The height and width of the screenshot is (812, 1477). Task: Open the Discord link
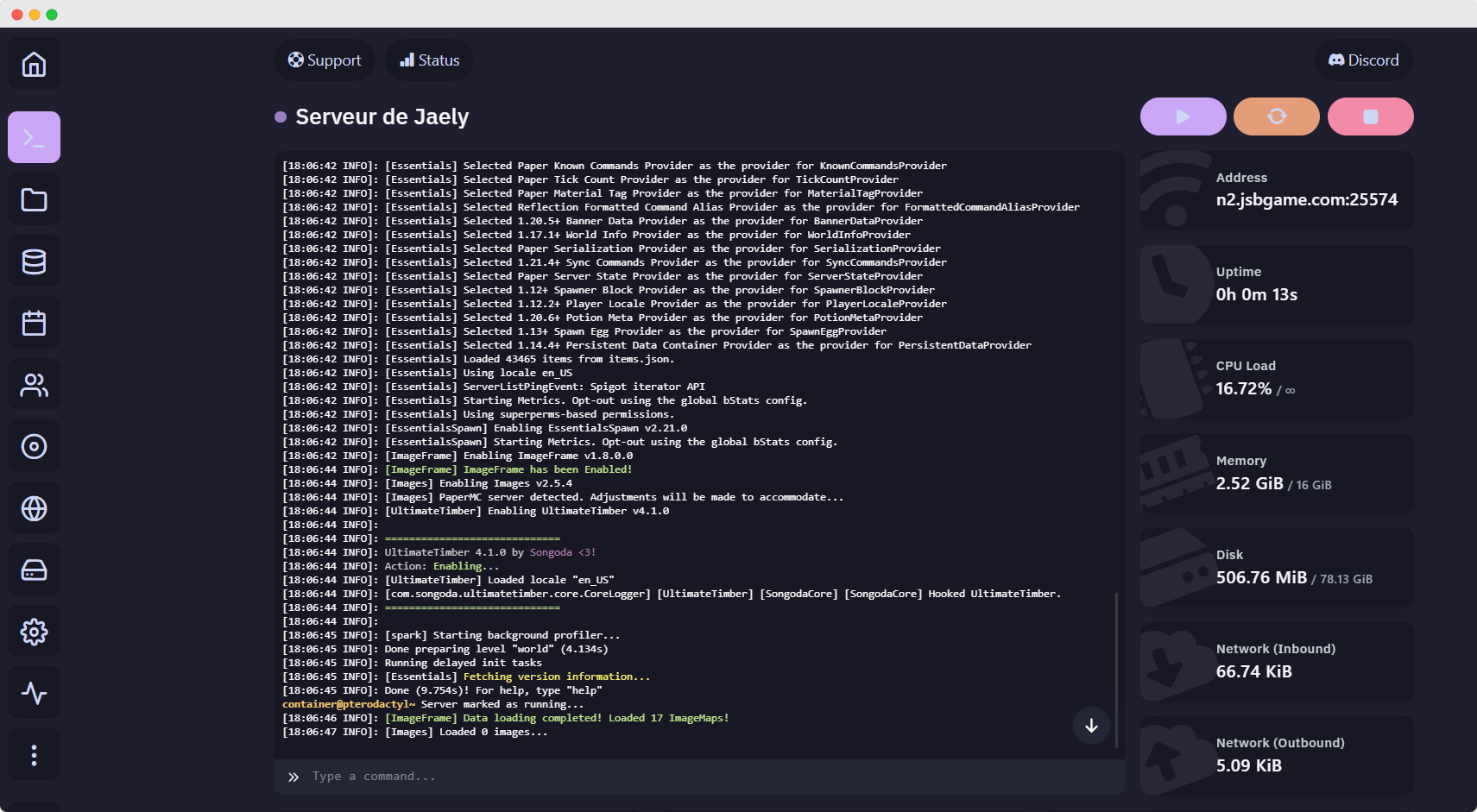click(1364, 60)
